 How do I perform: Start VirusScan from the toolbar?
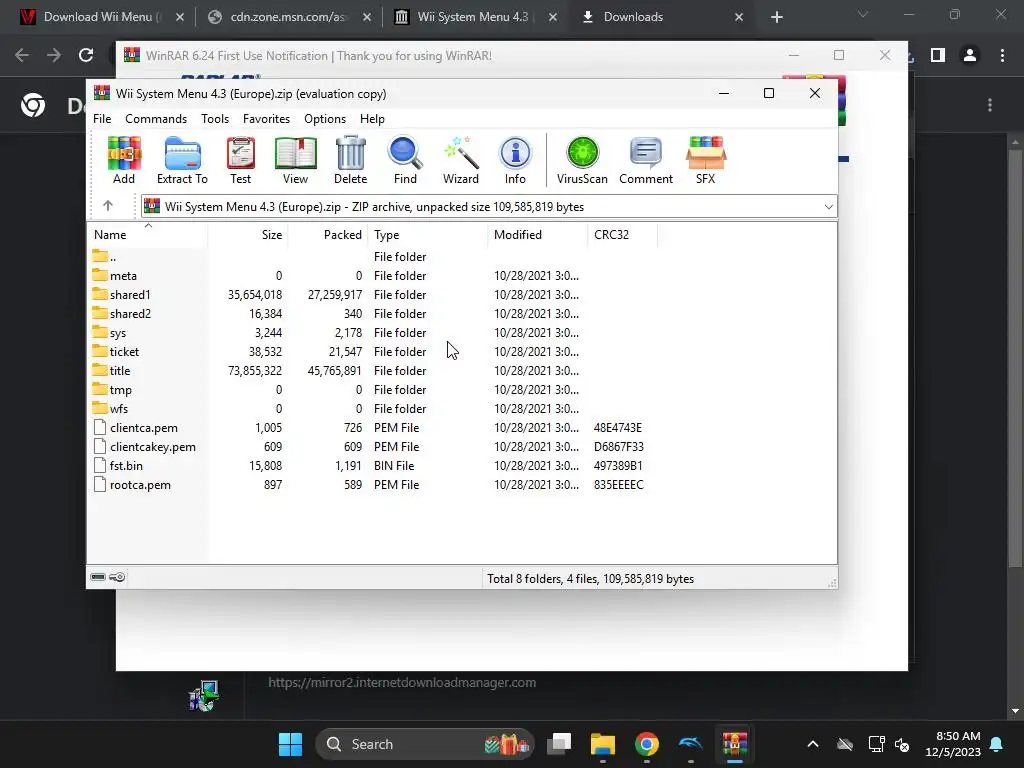[582, 161]
